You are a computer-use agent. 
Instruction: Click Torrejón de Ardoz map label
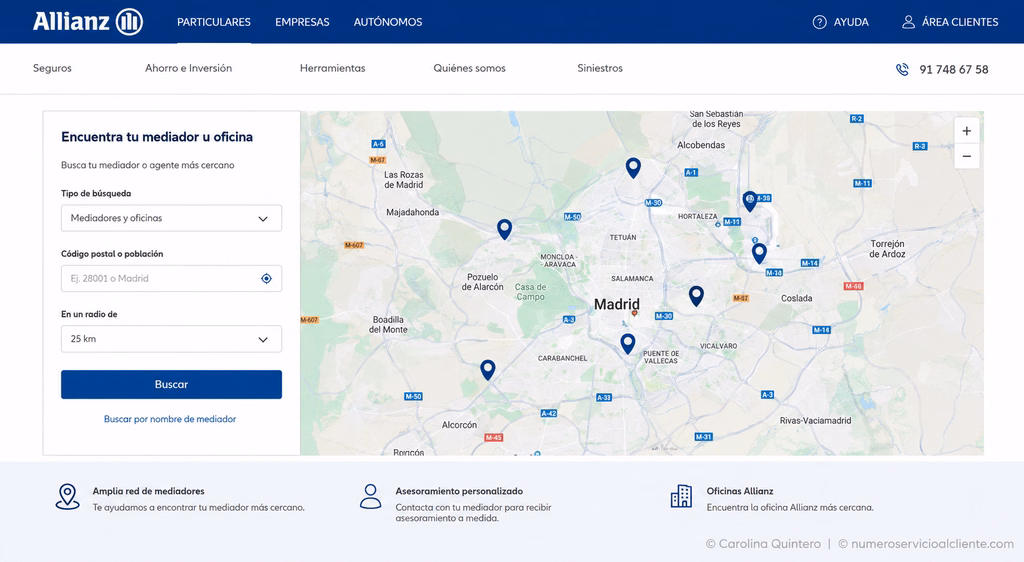[887, 249]
